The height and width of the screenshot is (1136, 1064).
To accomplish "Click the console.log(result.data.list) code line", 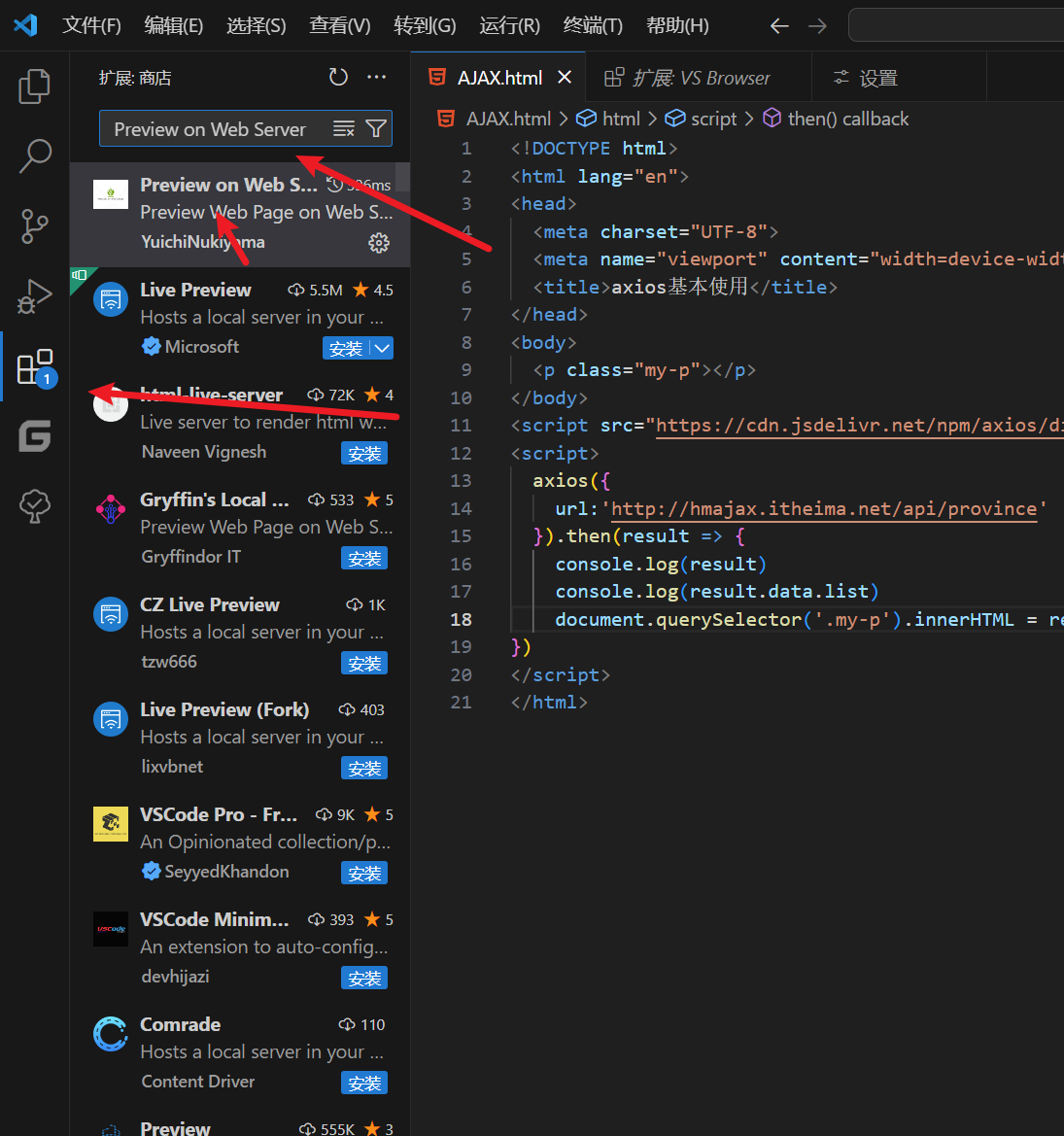I will 716,592.
